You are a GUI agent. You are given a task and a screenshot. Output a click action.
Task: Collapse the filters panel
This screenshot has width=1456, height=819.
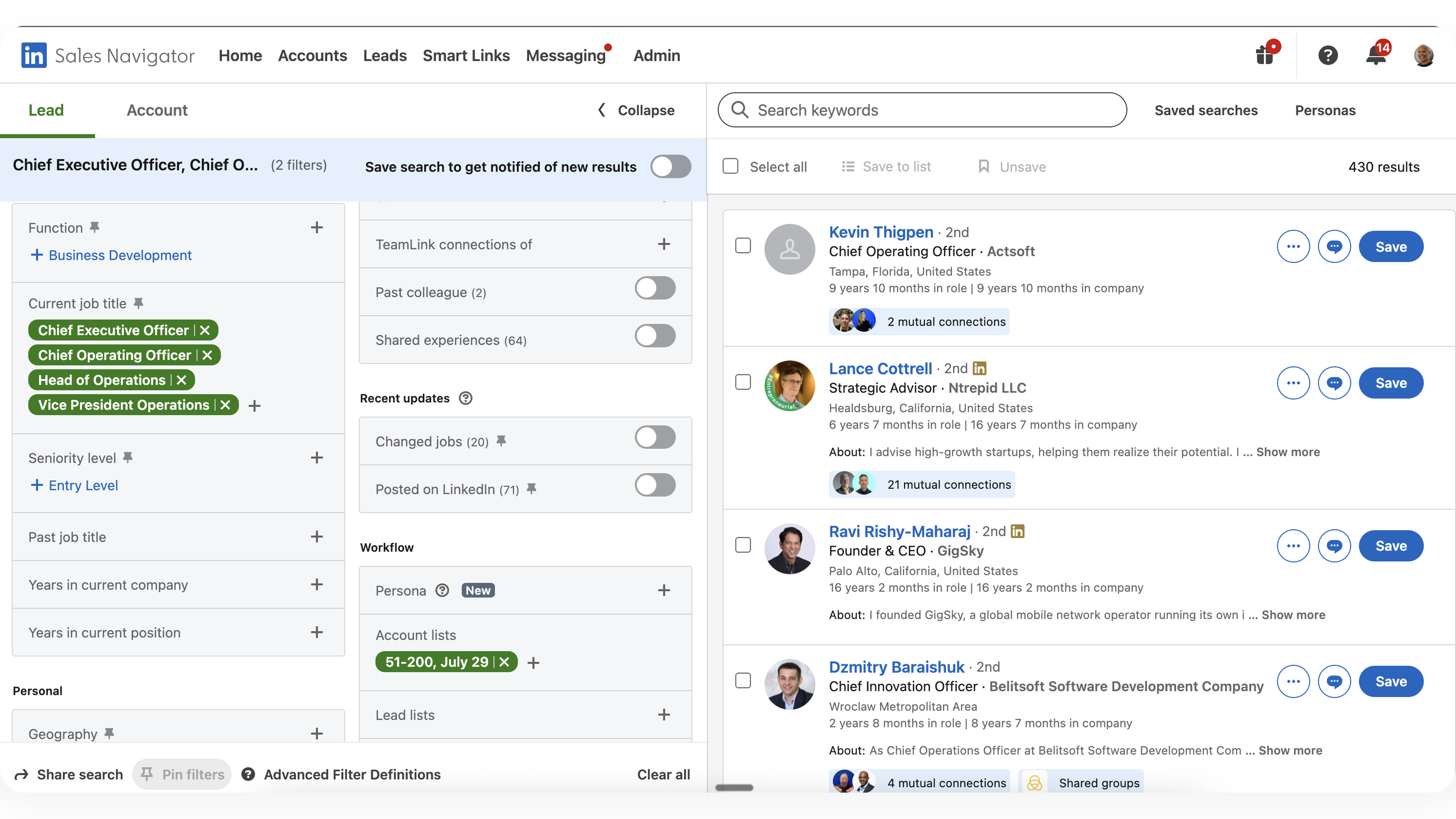[x=636, y=110]
